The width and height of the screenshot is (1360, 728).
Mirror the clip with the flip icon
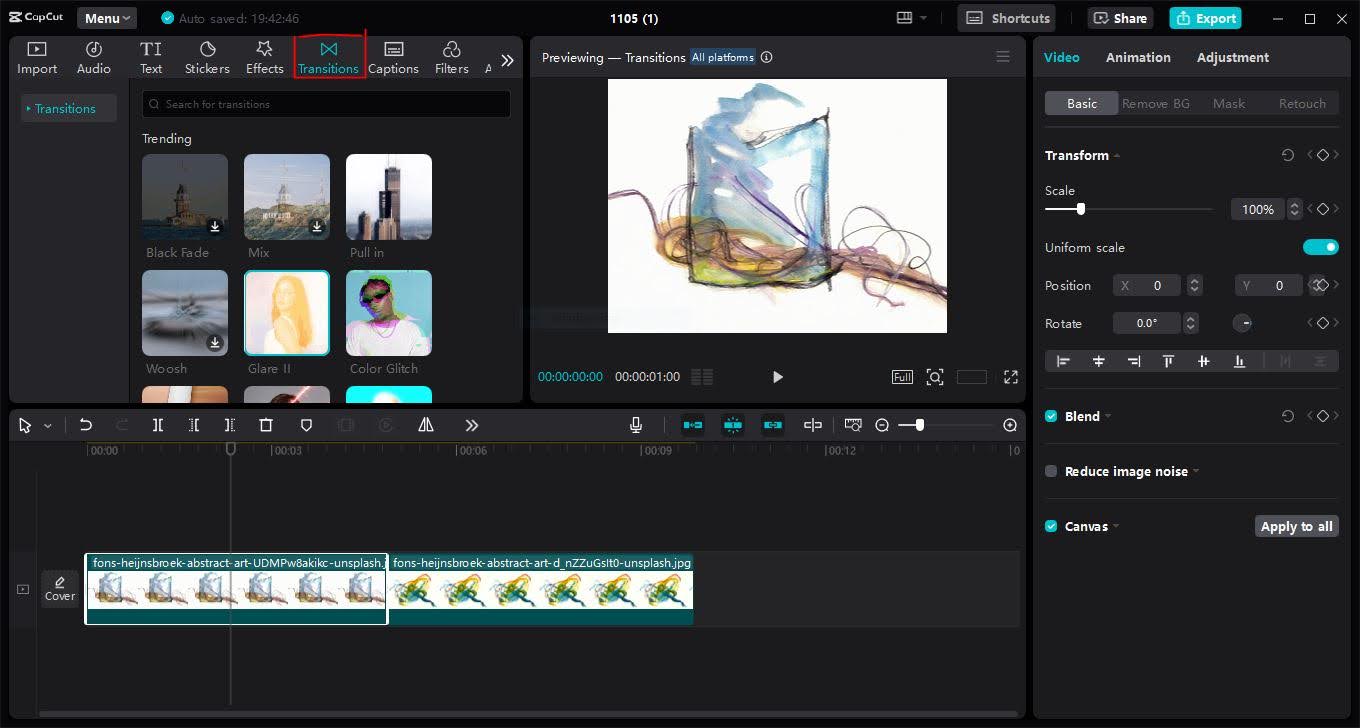pyautogui.click(x=426, y=425)
